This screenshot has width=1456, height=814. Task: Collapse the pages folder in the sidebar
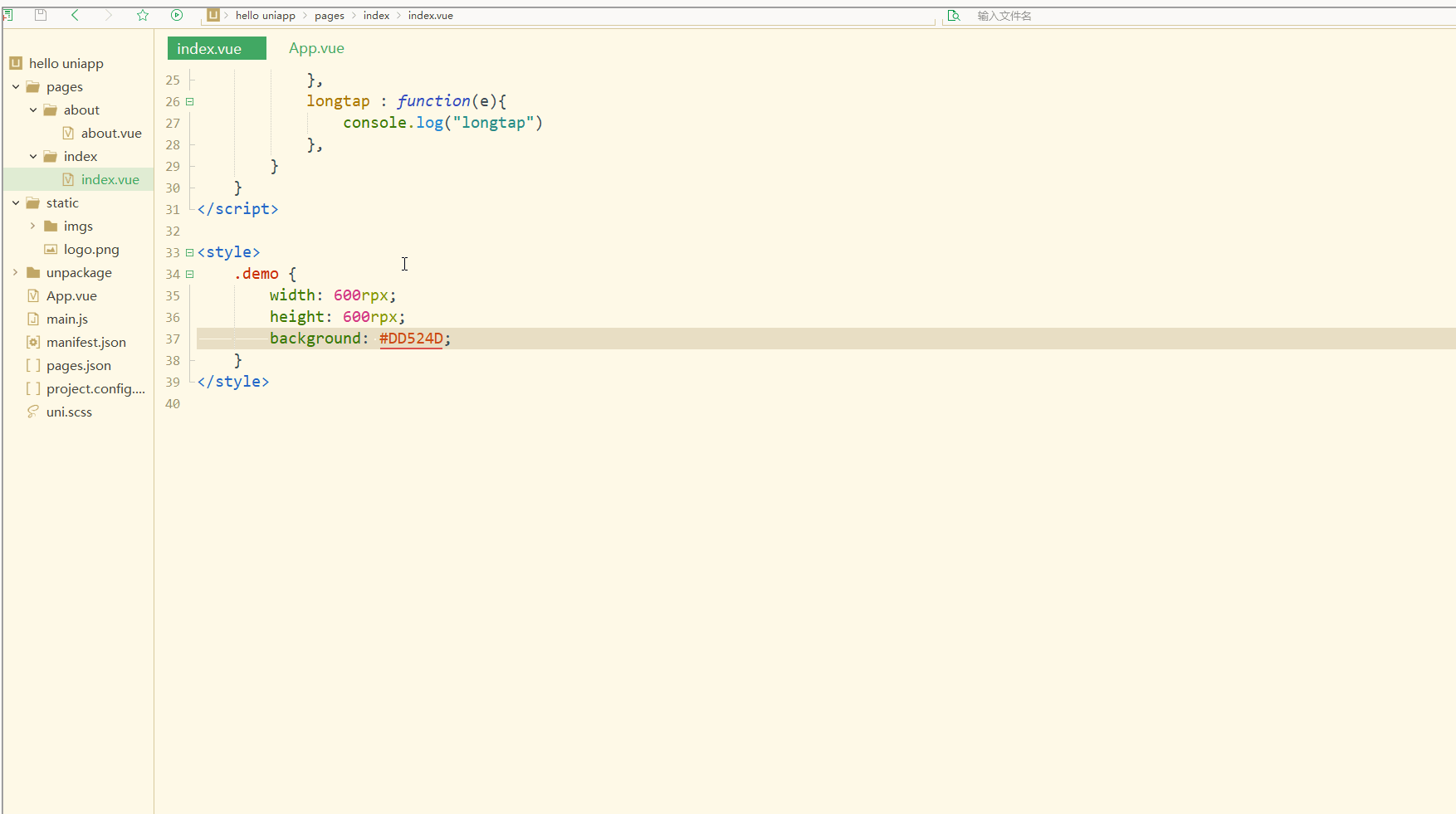pyautogui.click(x=15, y=86)
